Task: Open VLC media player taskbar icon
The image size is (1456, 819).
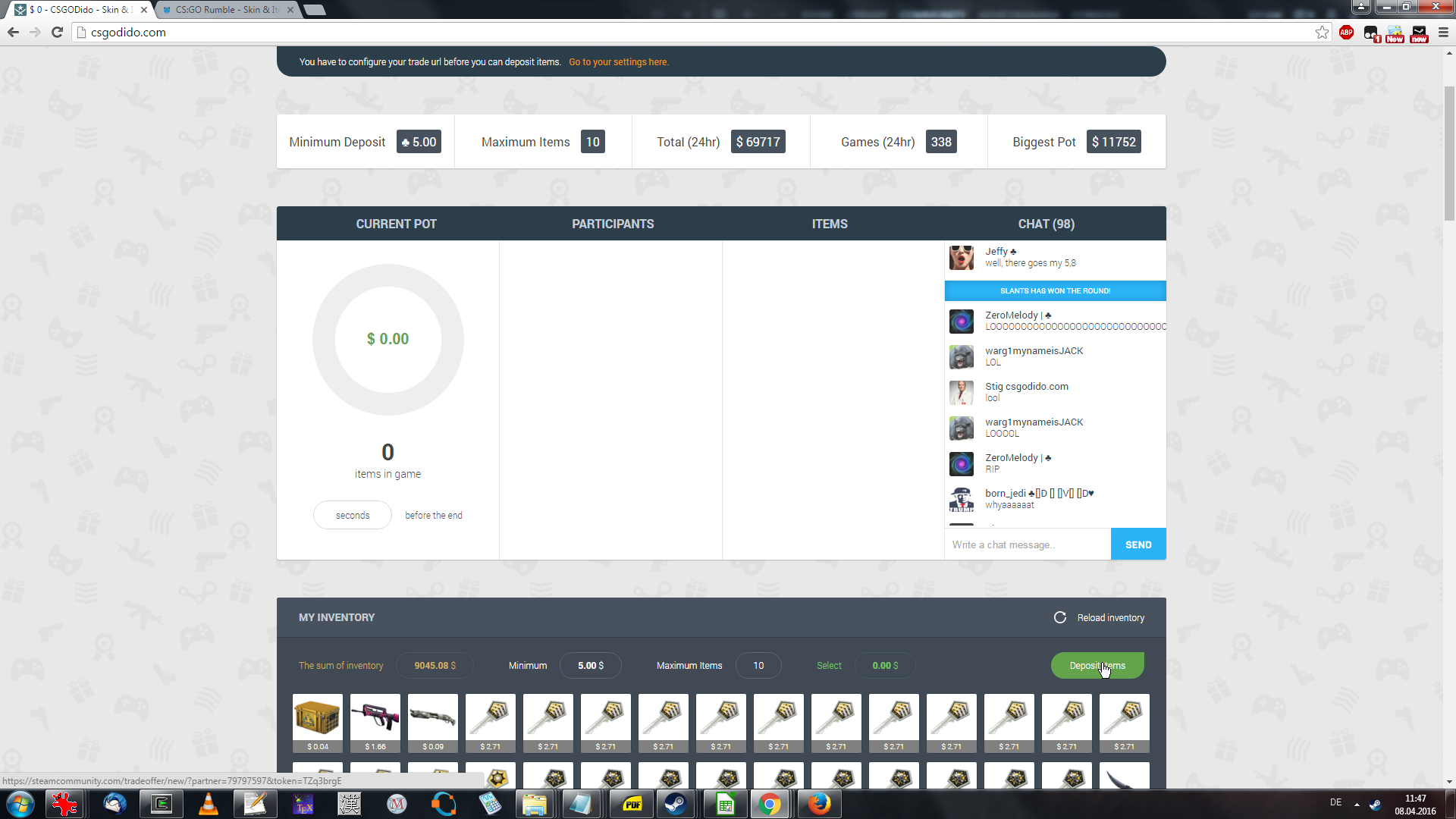Action: 208,804
